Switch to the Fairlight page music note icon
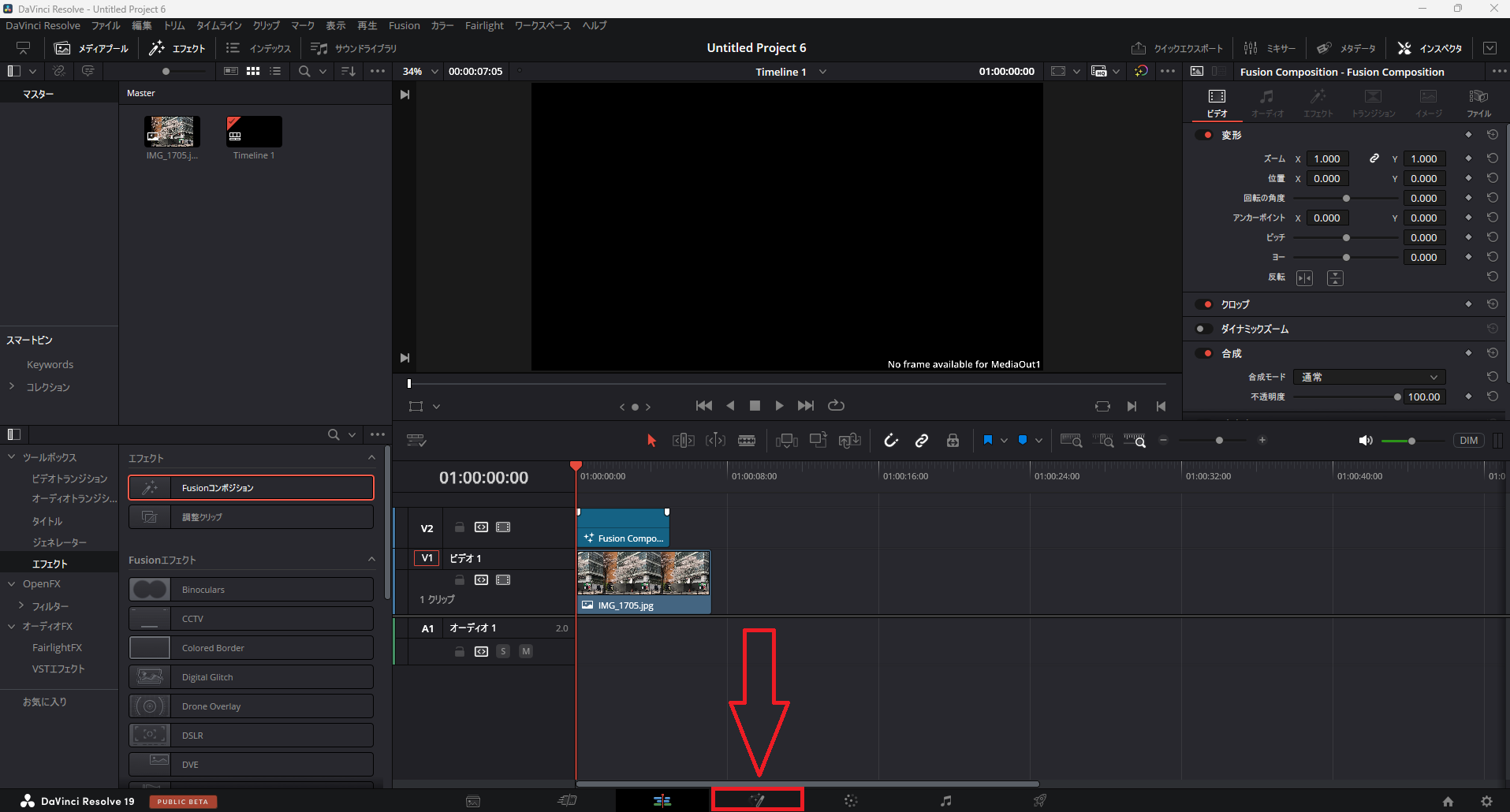The width and height of the screenshot is (1510, 812). (x=945, y=801)
